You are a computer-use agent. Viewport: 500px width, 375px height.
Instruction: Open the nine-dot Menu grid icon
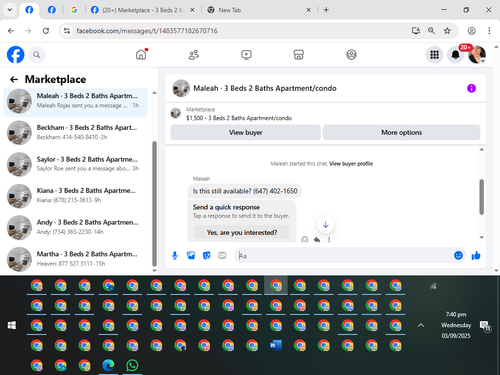434,55
